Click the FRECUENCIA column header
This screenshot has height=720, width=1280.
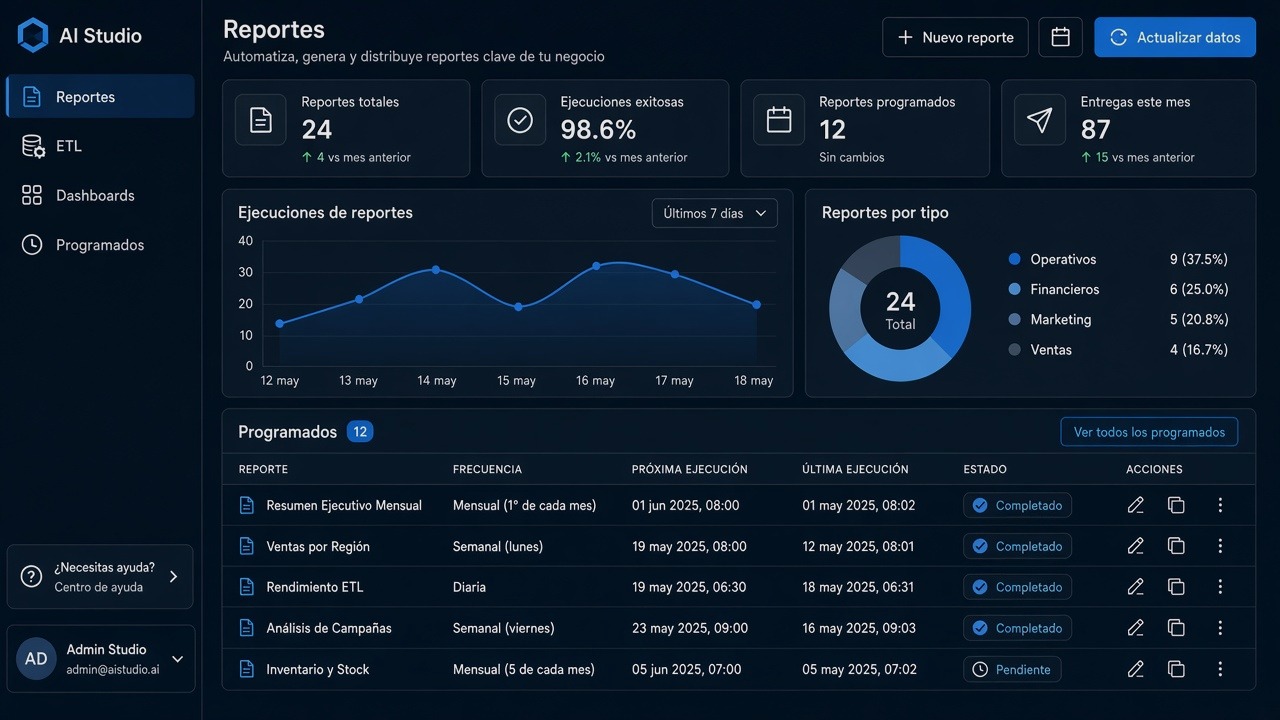[487, 469]
